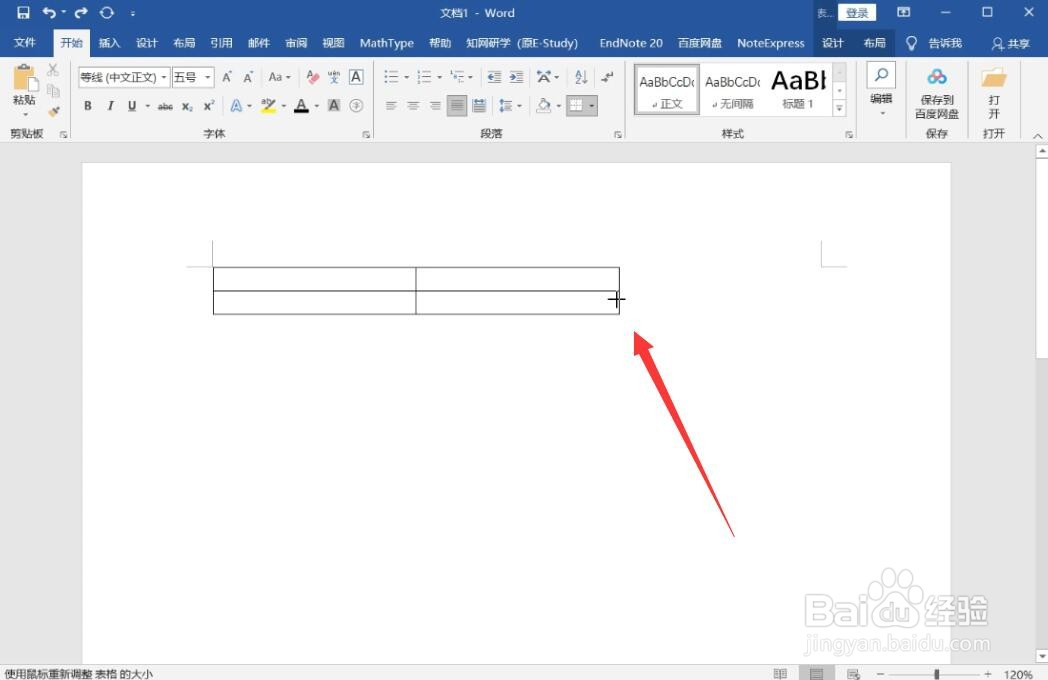Open the font name dropdown
The width and height of the screenshot is (1048, 680).
click(164, 77)
